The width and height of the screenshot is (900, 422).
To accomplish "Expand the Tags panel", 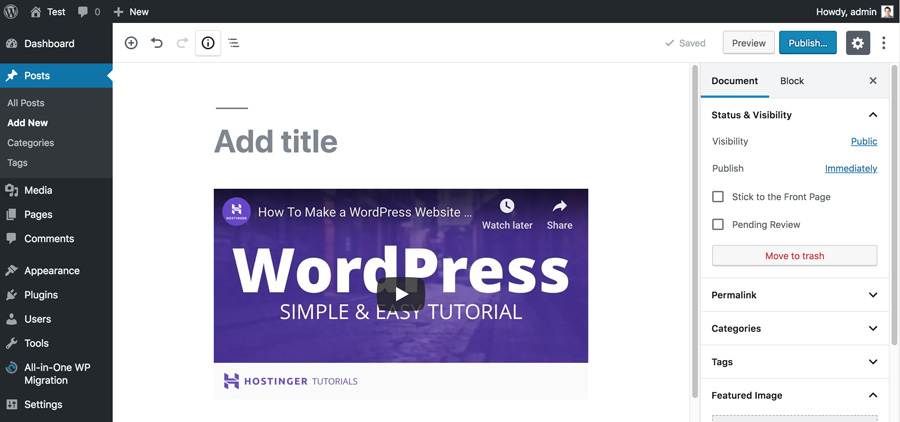I will point(794,362).
